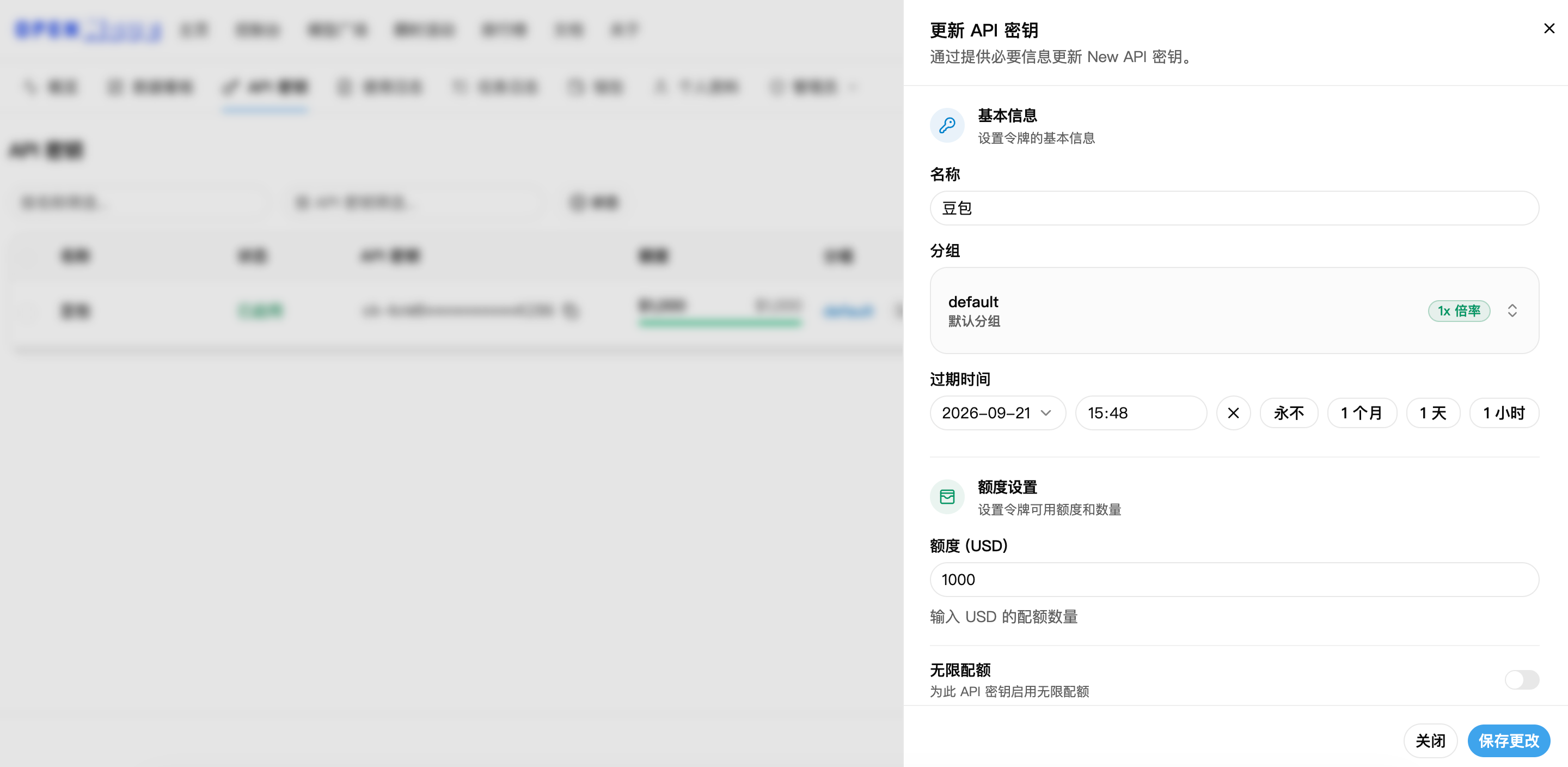The height and width of the screenshot is (767, 1568).
Task: Click the 更新 API 密钥 panel title
Action: pyautogui.click(x=984, y=31)
